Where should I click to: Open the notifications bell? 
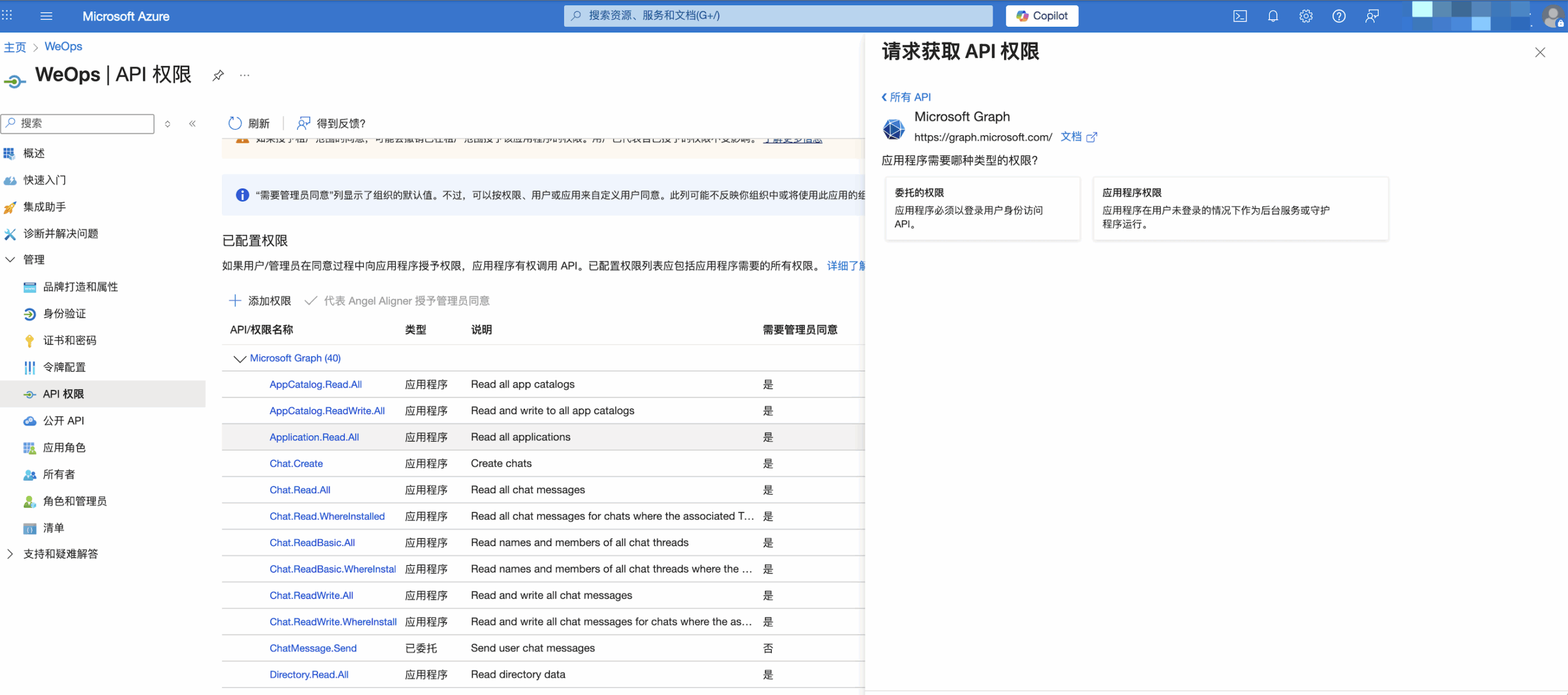1273,16
